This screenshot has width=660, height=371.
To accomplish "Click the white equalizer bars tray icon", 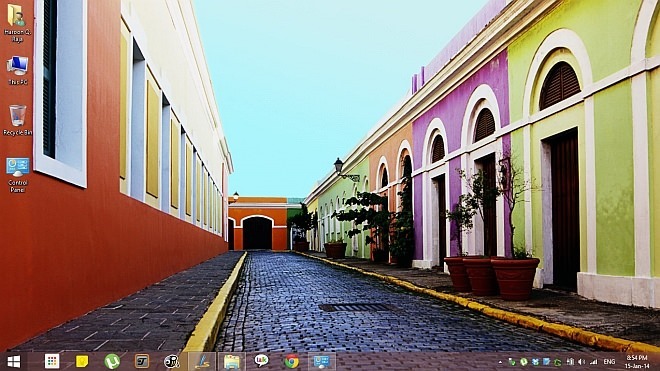I will point(570,362).
